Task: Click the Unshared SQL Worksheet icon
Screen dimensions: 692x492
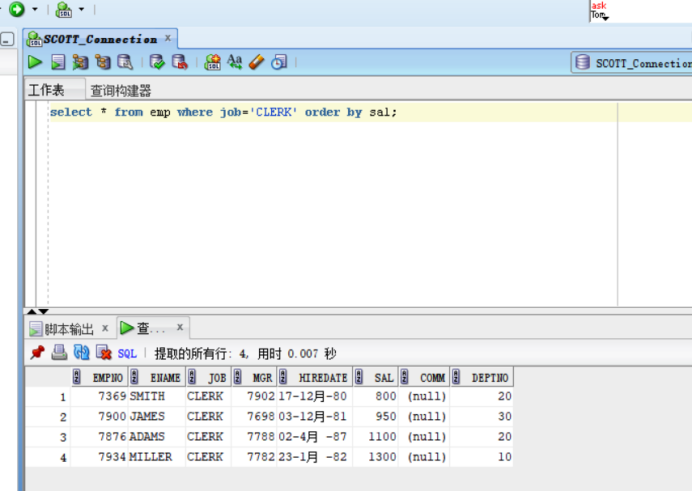Action: coord(212,62)
